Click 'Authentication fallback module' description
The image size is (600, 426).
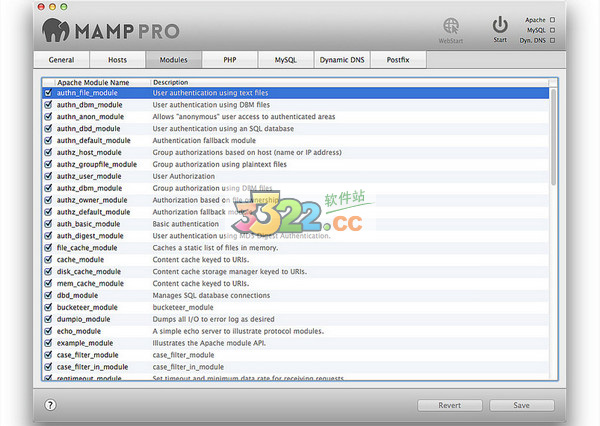204,140
